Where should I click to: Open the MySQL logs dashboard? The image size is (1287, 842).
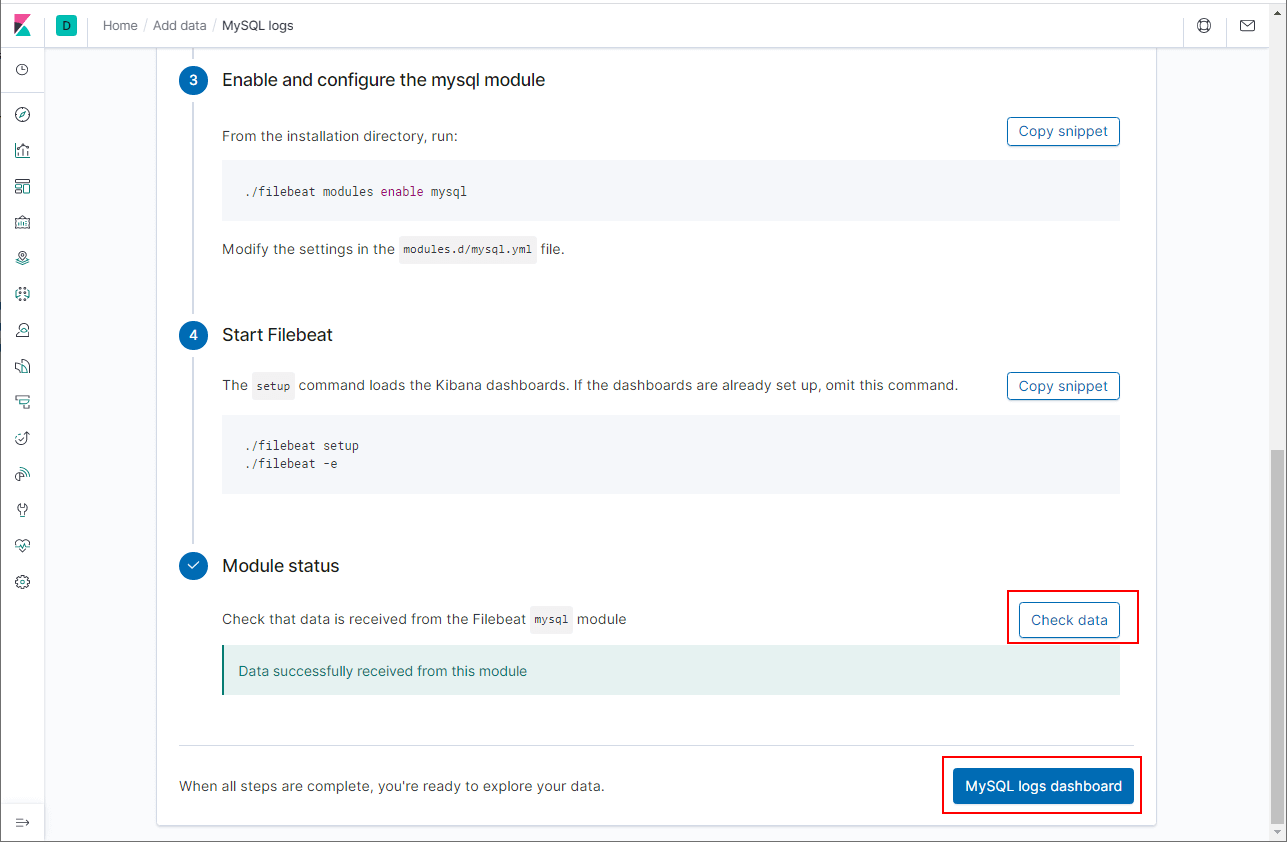coord(1043,786)
